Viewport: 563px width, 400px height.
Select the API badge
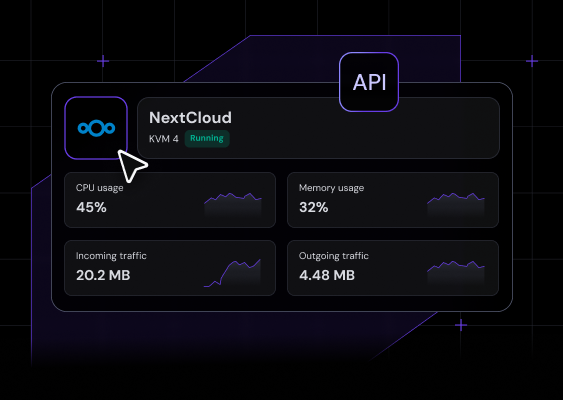[369, 82]
